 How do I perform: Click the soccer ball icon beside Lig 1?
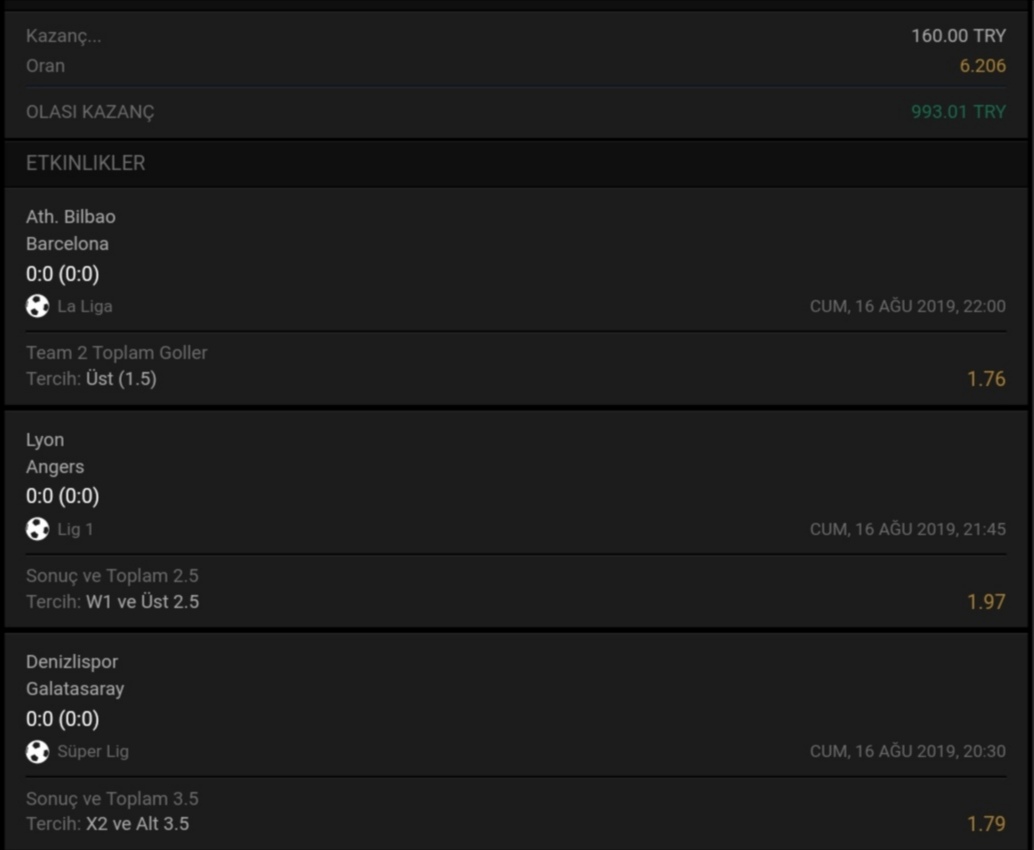38,529
